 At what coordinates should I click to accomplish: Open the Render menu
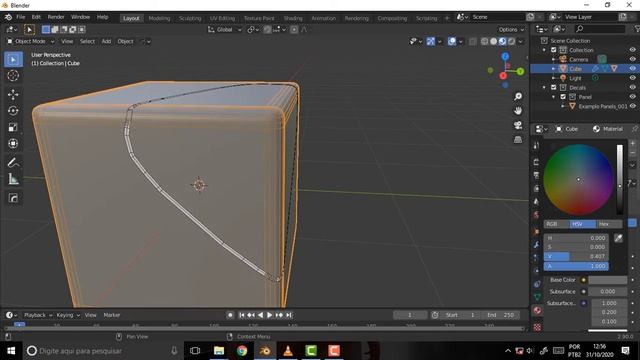click(56, 17)
